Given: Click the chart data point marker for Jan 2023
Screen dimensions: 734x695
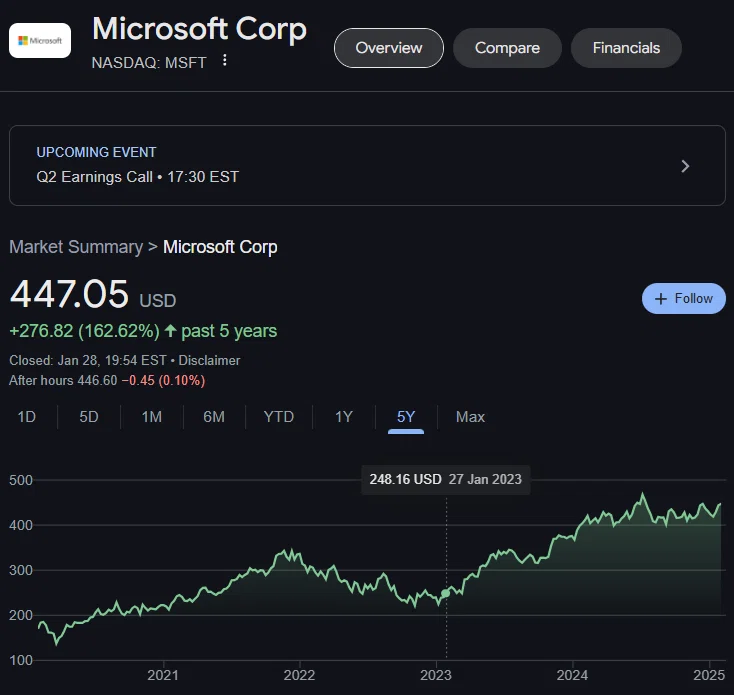Looking at the screenshot, I should pyautogui.click(x=446, y=593).
